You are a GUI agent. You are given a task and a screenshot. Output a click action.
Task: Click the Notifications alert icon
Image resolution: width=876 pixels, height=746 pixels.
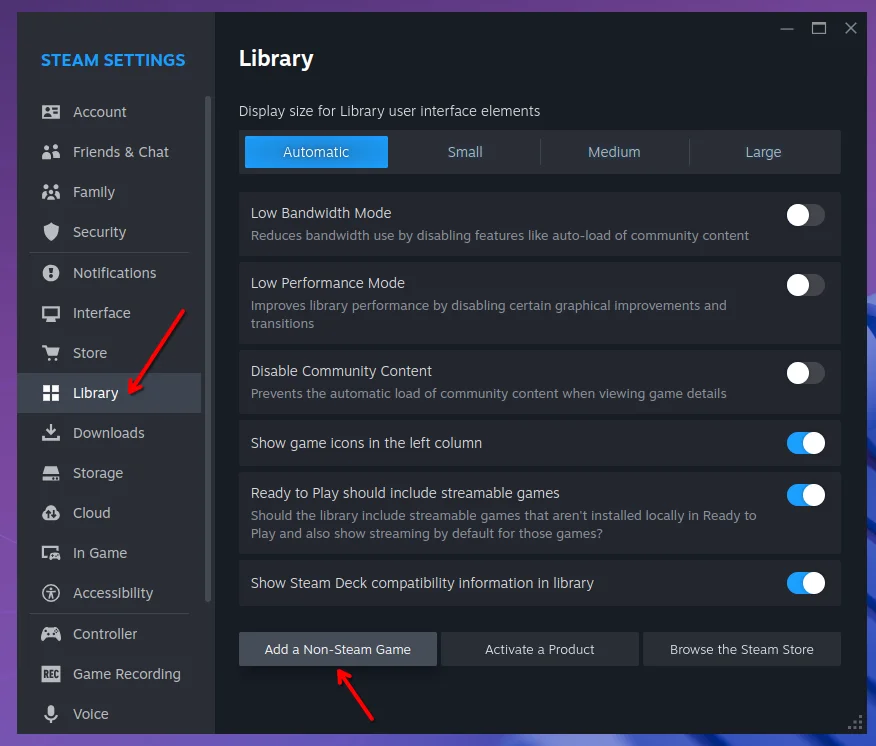51,273
